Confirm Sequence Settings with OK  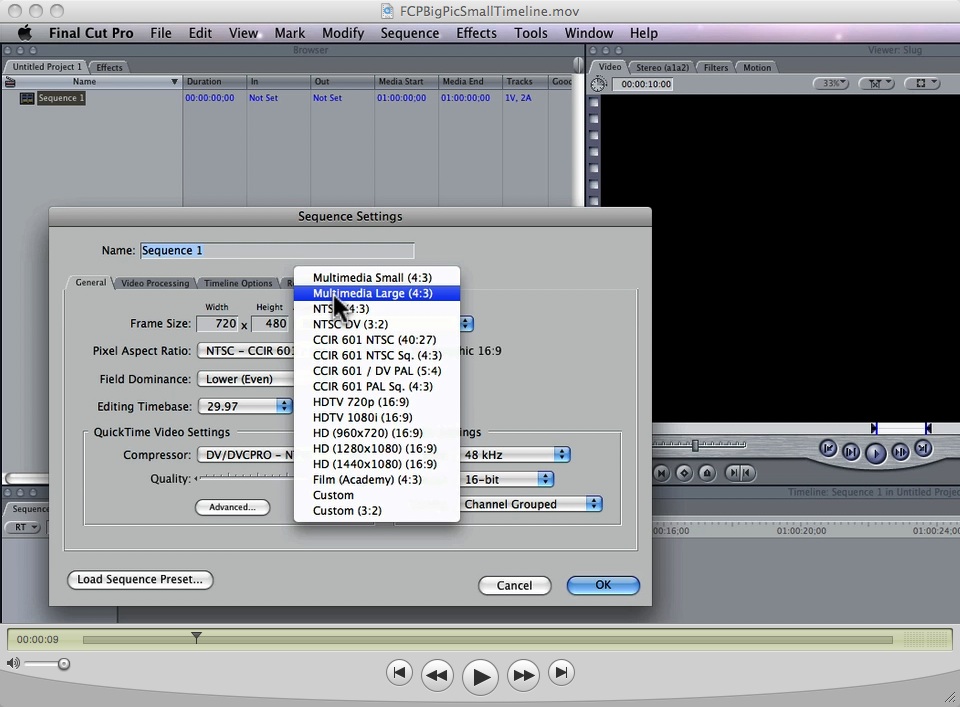coord(603,585)
